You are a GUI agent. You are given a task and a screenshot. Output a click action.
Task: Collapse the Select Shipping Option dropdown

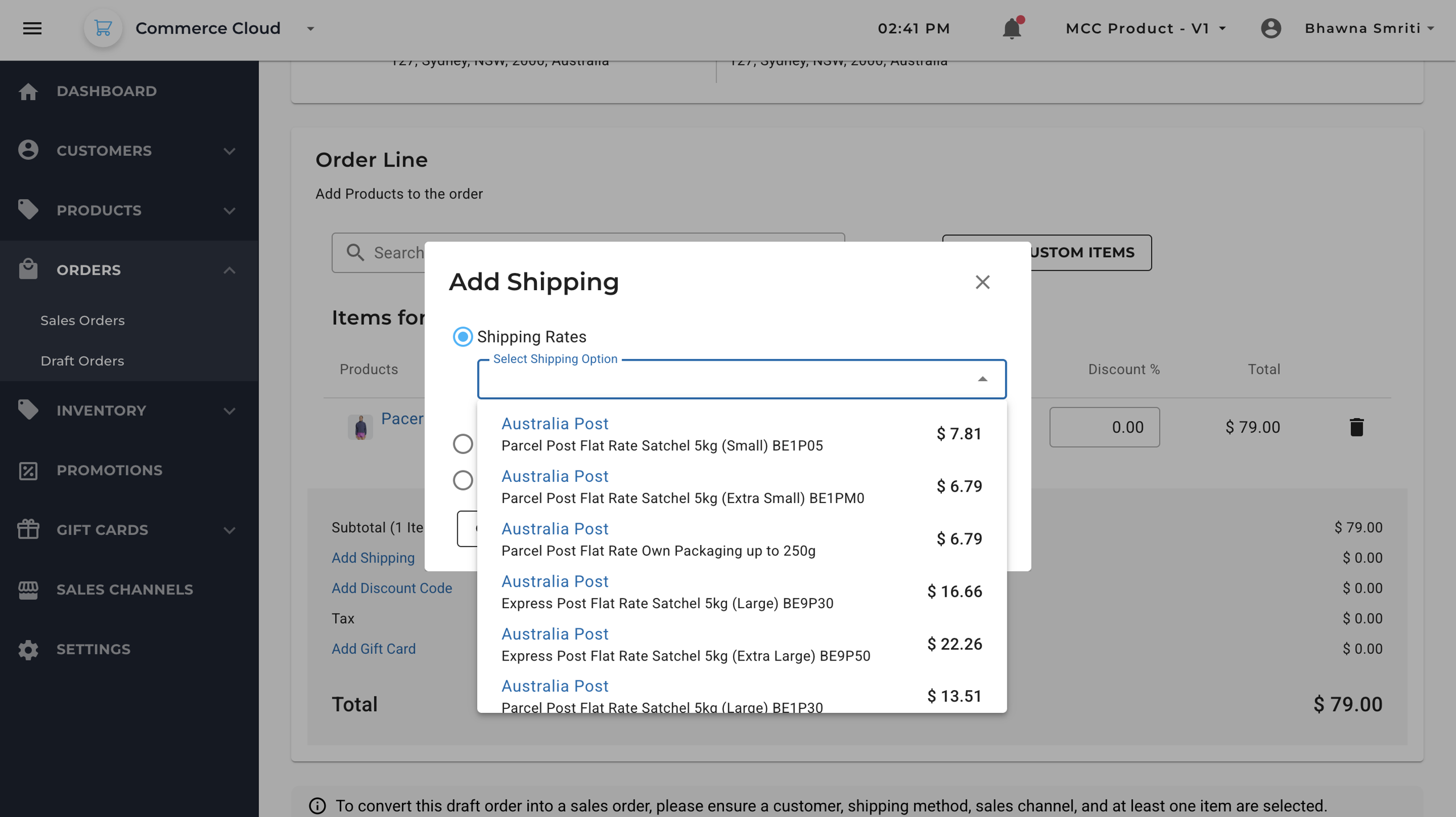[x=982, y=379]
